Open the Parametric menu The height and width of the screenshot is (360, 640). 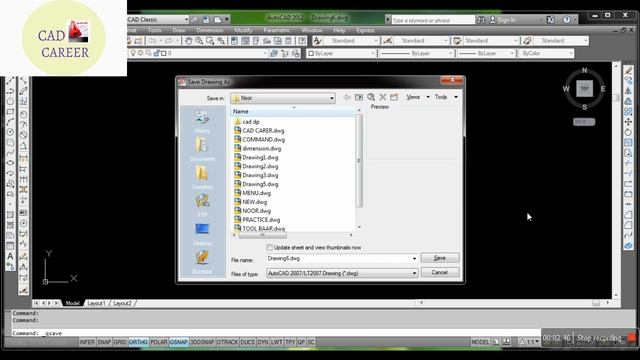[277, 30]
